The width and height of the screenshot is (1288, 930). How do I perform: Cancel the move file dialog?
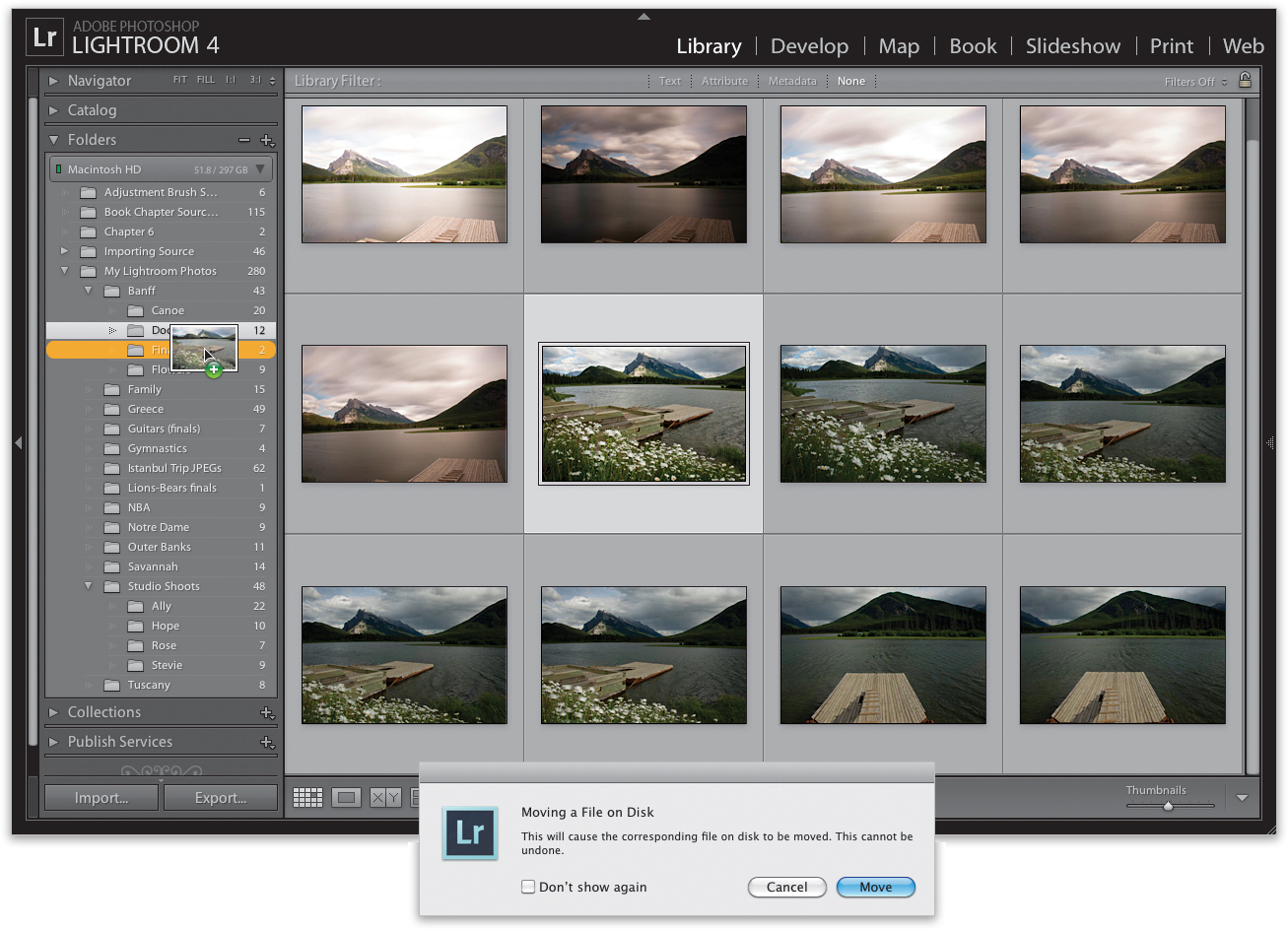coord(786,887)
